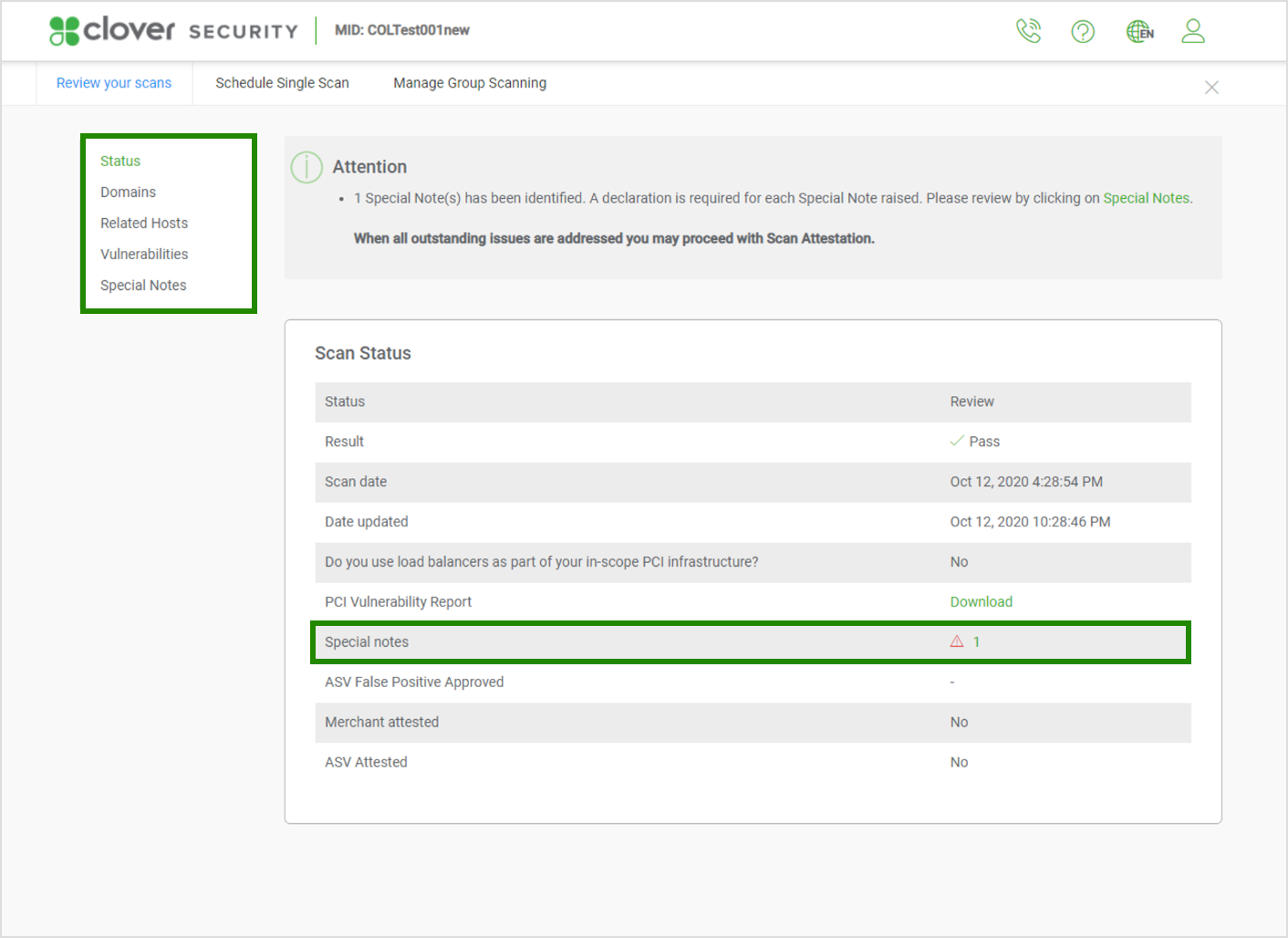Select Domains in the side menu
1288x938 pixels.
click(x=128, y=192)
